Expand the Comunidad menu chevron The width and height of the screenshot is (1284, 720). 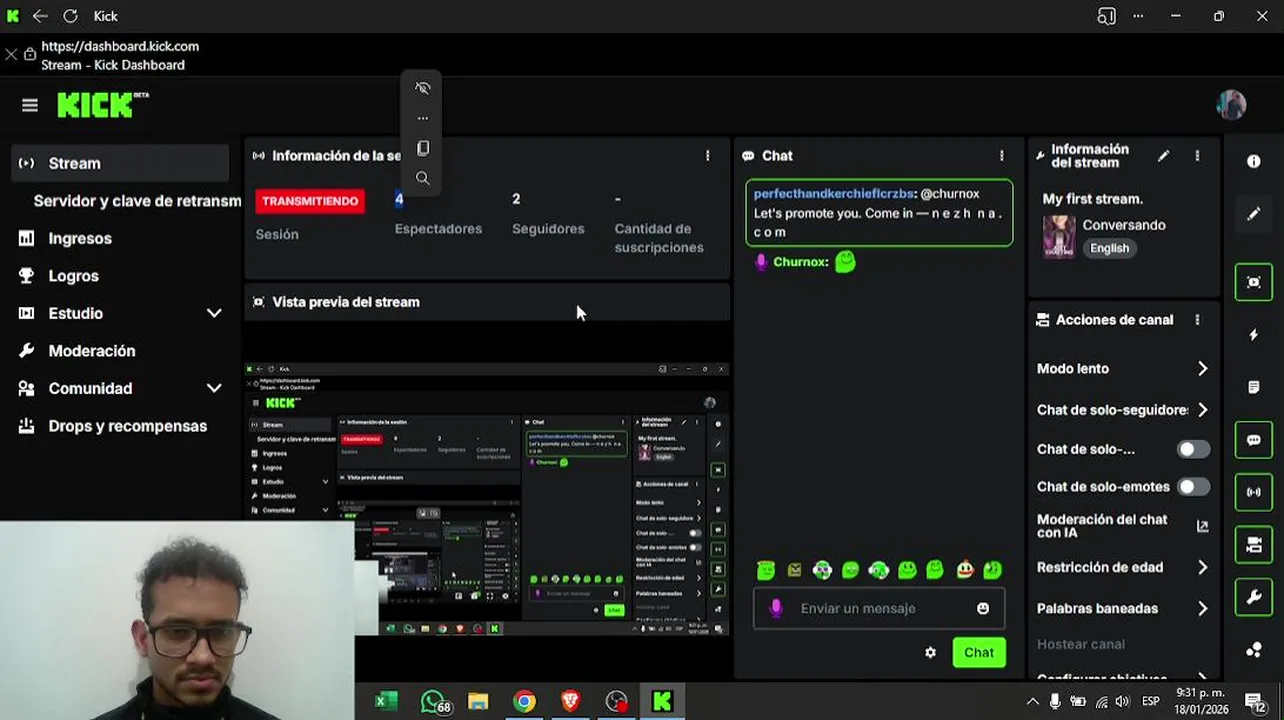[214, 388]
